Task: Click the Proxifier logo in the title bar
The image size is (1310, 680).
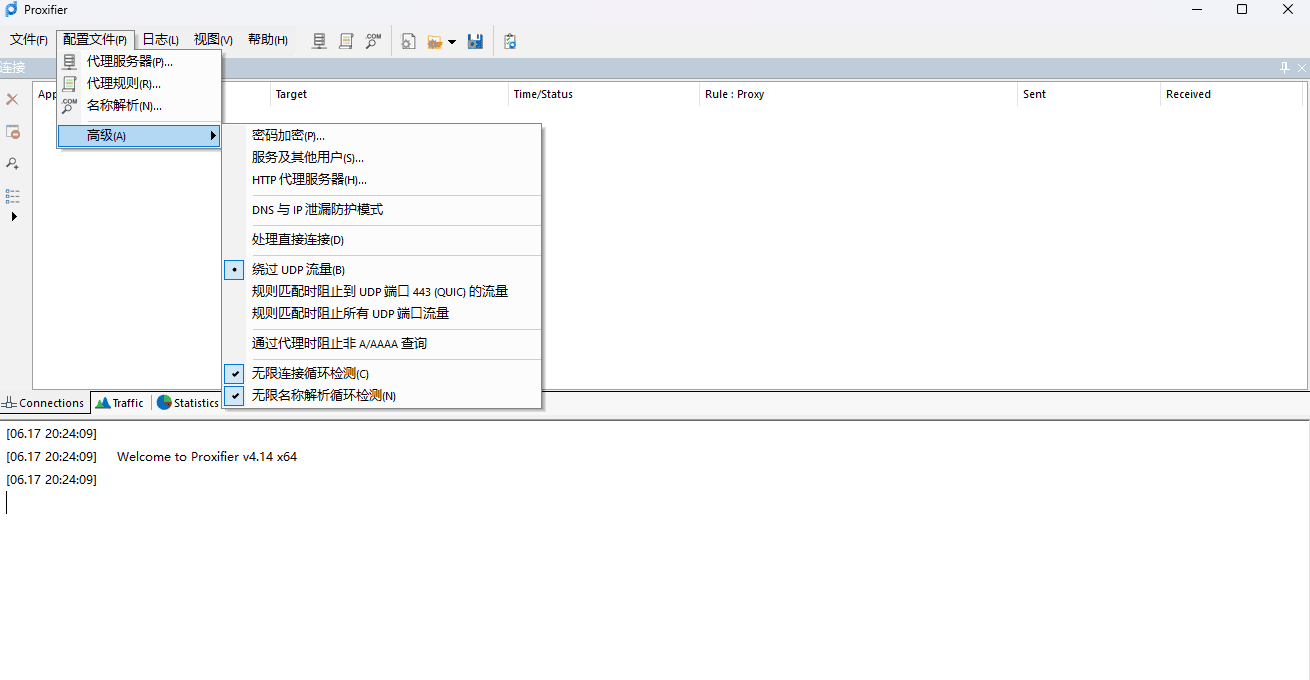Action: 12,10
